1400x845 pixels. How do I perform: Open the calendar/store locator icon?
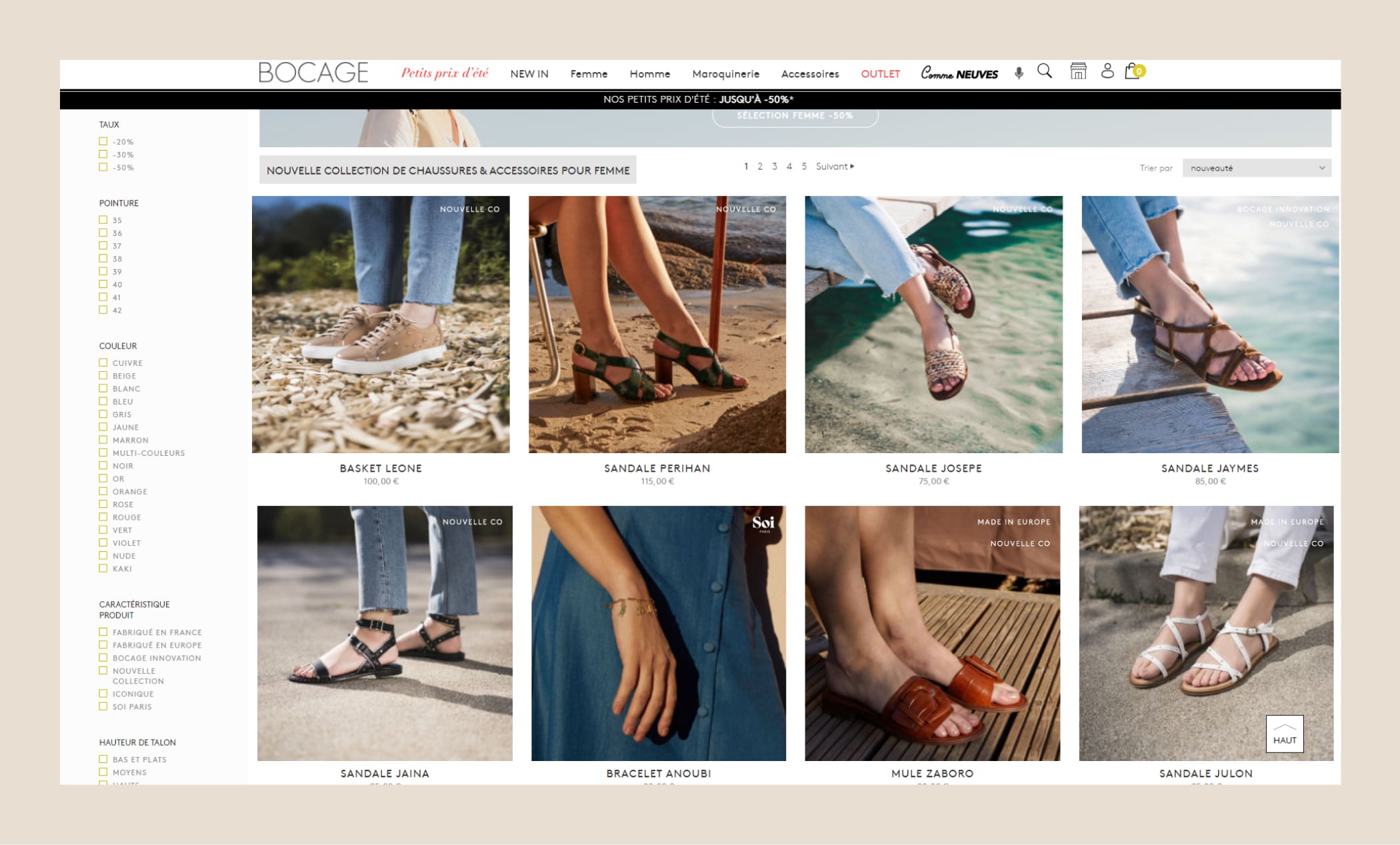tap(1078, 72)
